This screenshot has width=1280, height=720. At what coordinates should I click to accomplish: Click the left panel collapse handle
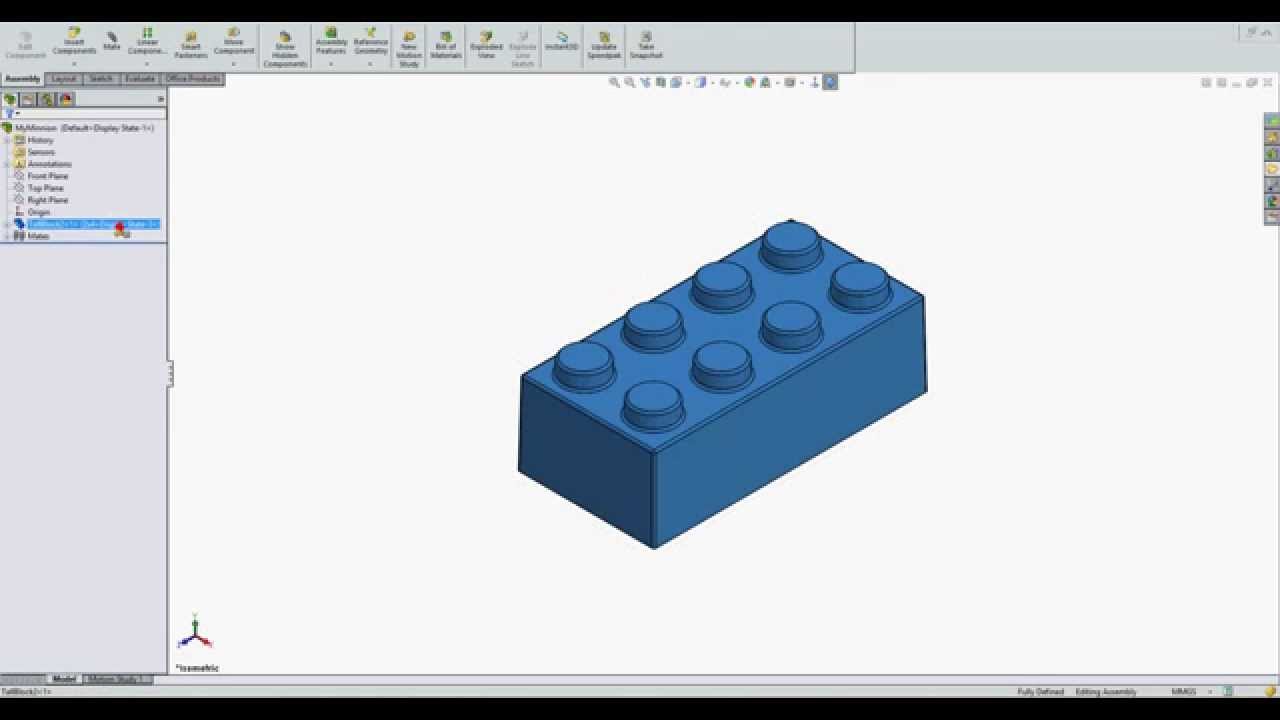click(170, 373)
